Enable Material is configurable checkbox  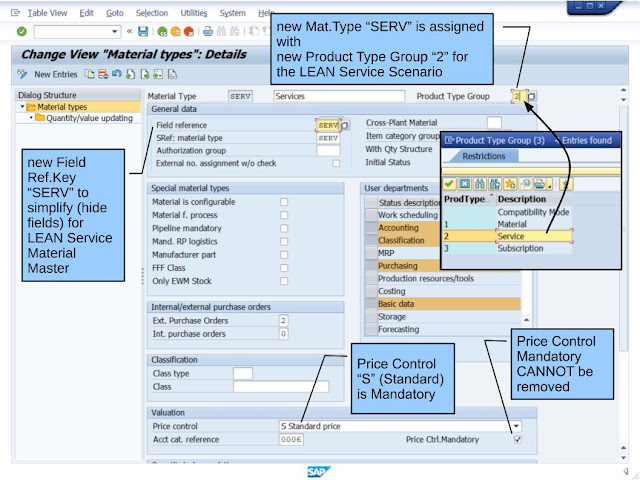point(284,202)
